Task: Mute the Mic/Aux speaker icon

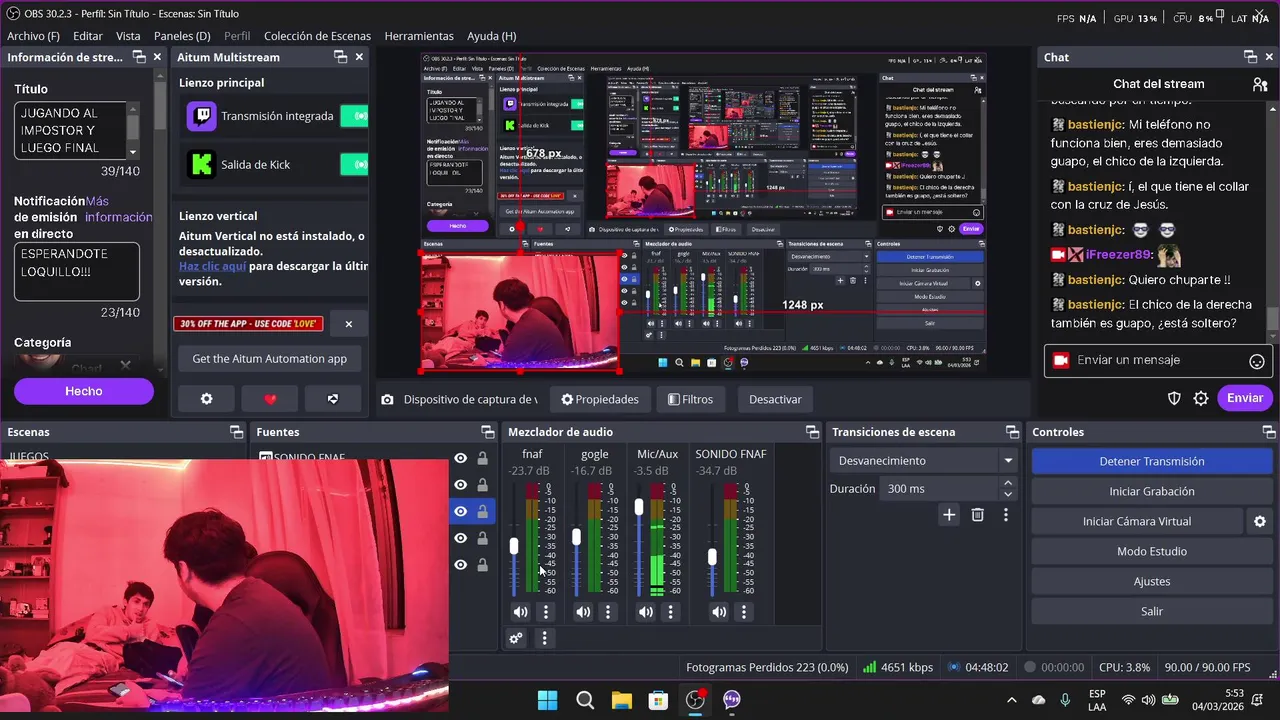Action: coord(646,612)
